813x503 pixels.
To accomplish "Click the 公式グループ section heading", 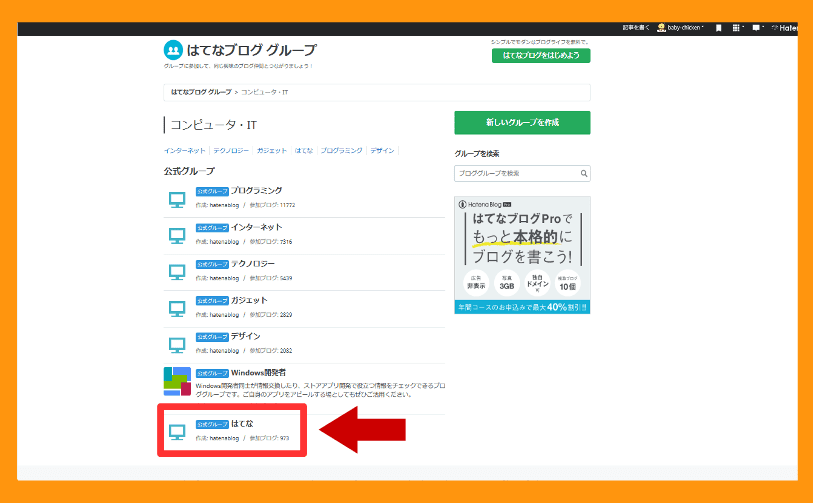I will pos(189,171).
